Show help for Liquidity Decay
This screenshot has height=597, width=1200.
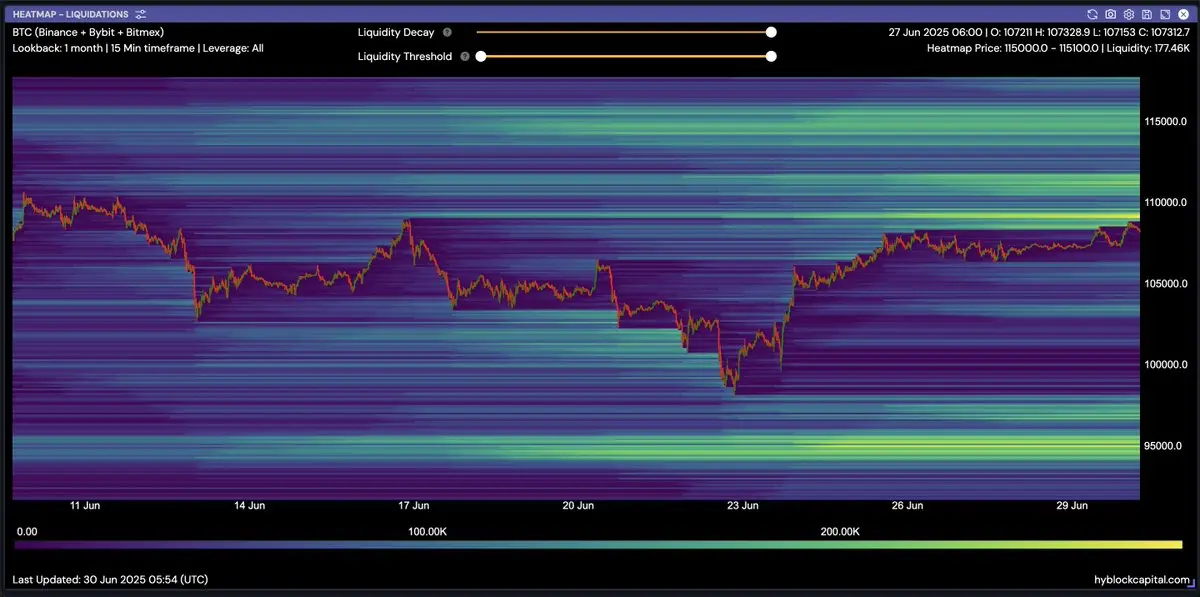tap(447, 32)
